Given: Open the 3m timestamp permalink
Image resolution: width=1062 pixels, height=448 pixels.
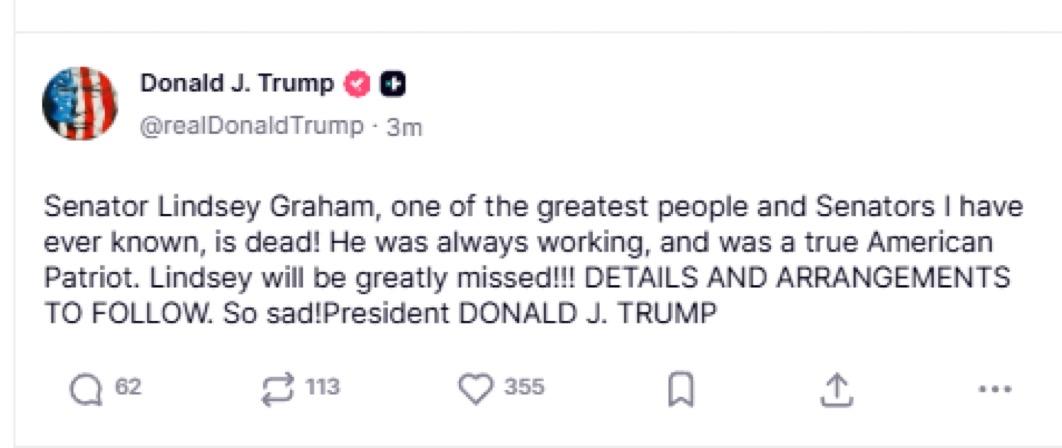Looking at the screenshot, I should click(404, 127).
